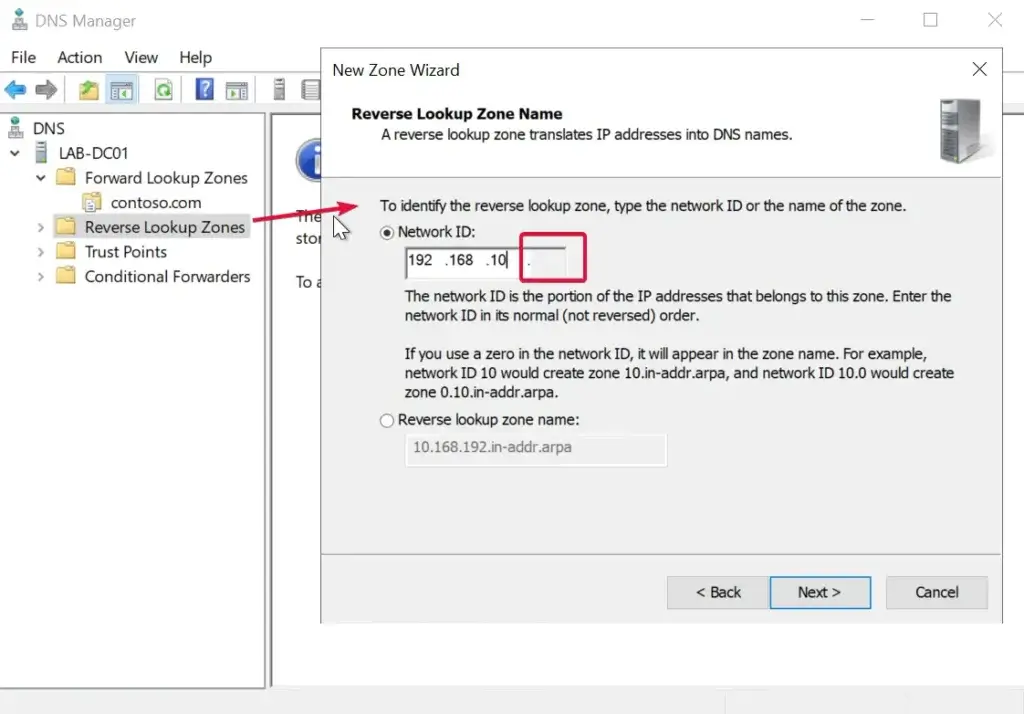
Task: Click the fourth octet of Network ID
Action: pos(545,261)
